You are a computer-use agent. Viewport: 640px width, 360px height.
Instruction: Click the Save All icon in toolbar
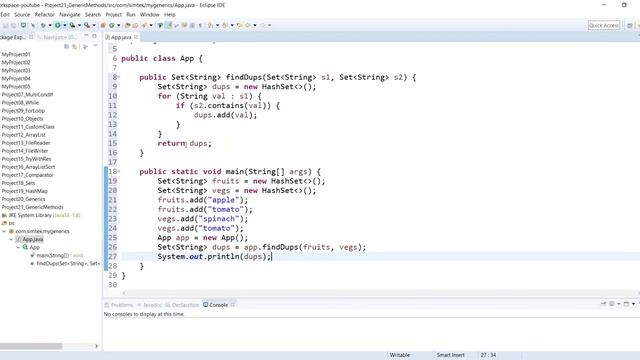click(x=13, y=25)
